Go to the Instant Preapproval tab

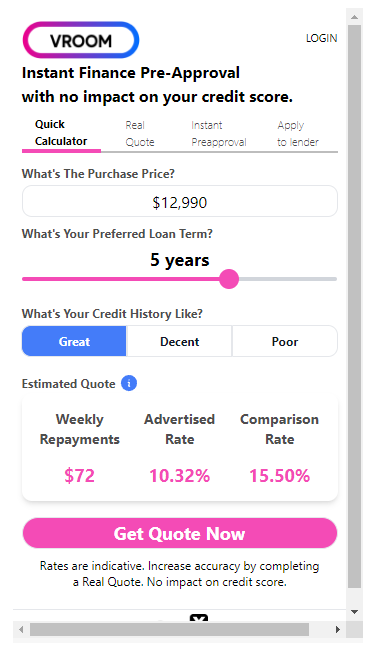219,134
